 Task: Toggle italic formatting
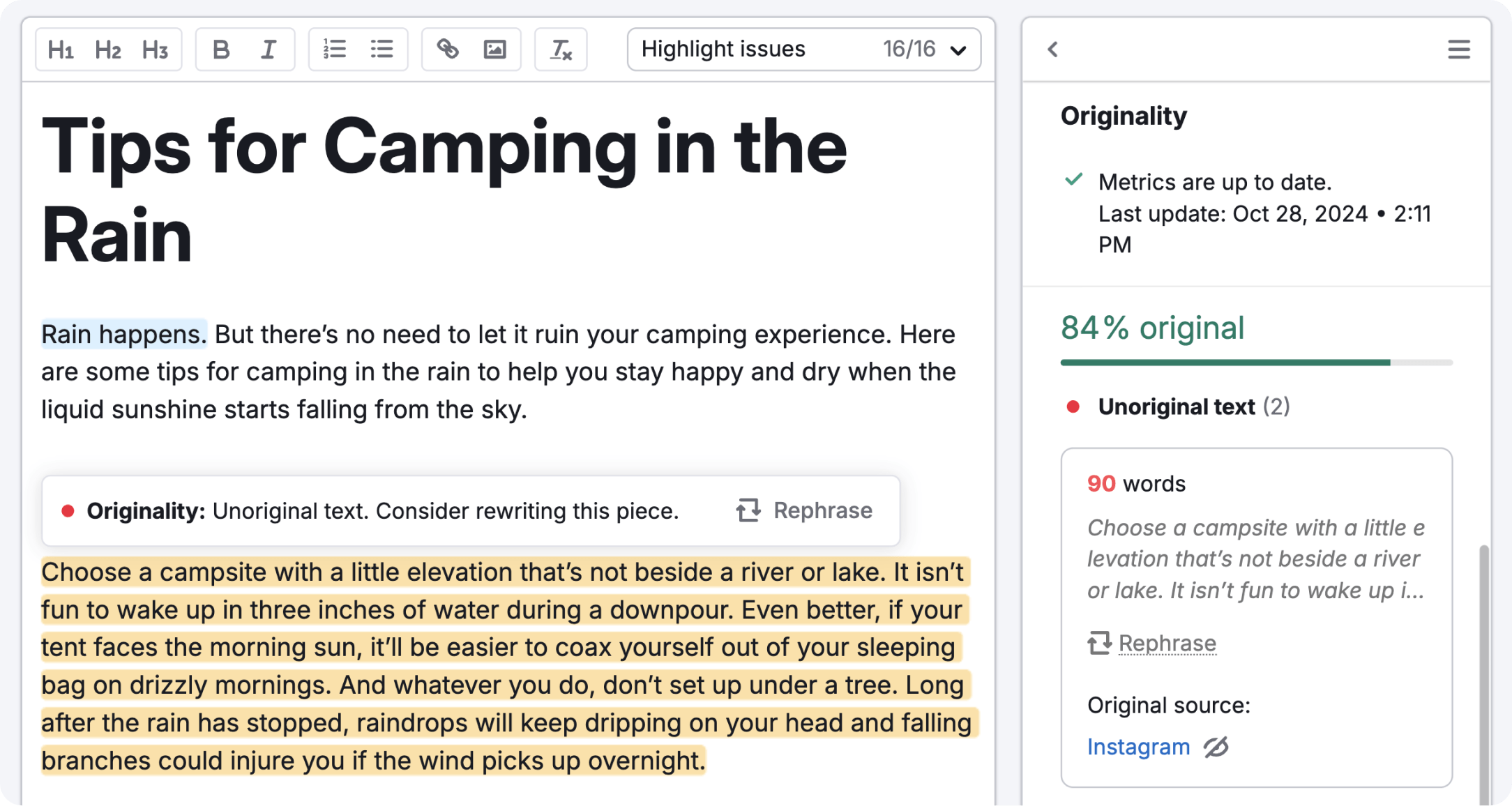coord(268,49)
